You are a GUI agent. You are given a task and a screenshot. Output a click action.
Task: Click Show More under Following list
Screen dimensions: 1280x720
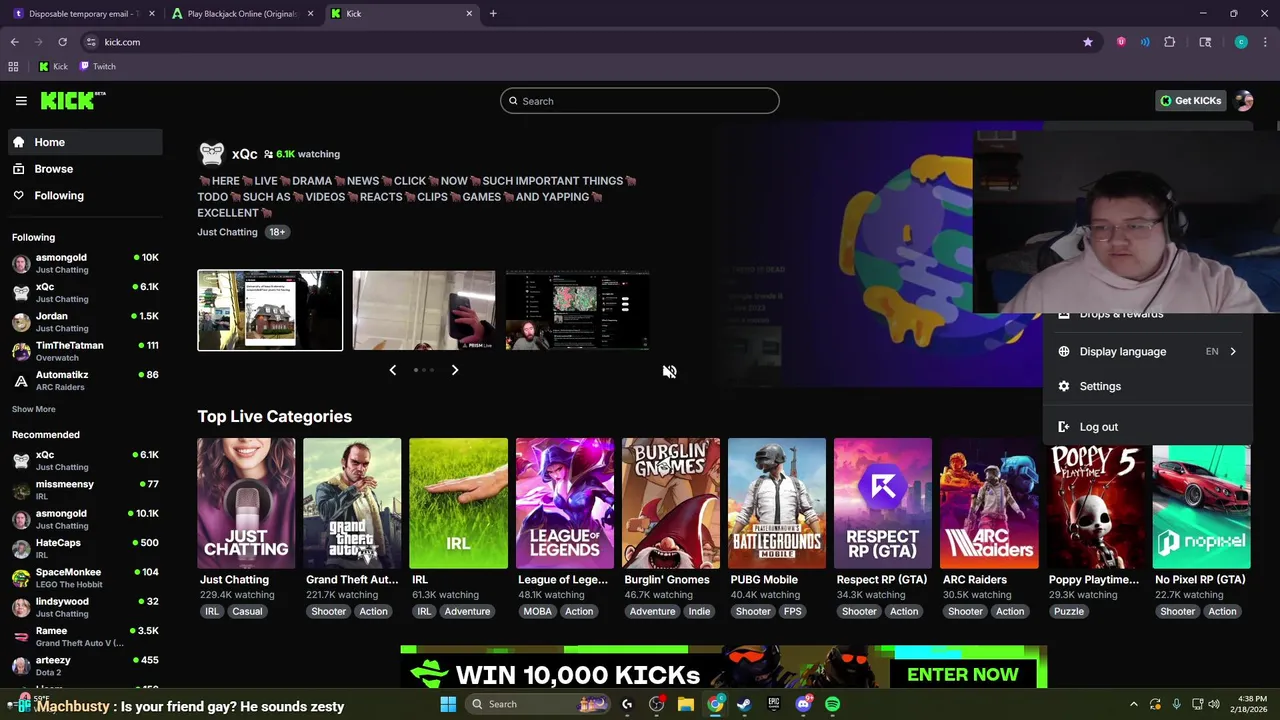tap(34, 409)
